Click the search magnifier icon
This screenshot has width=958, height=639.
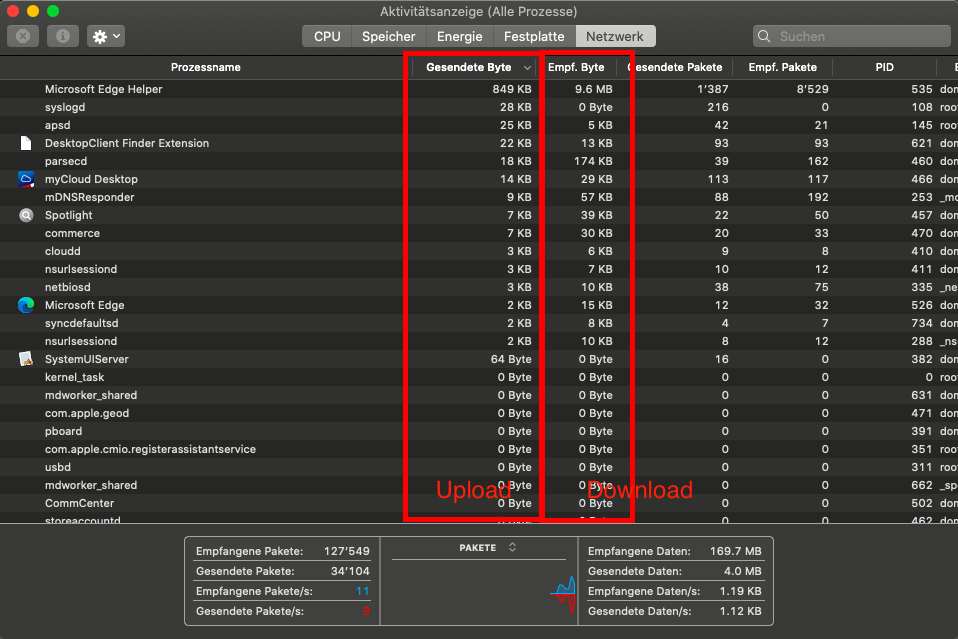click(x=765, y=37)
